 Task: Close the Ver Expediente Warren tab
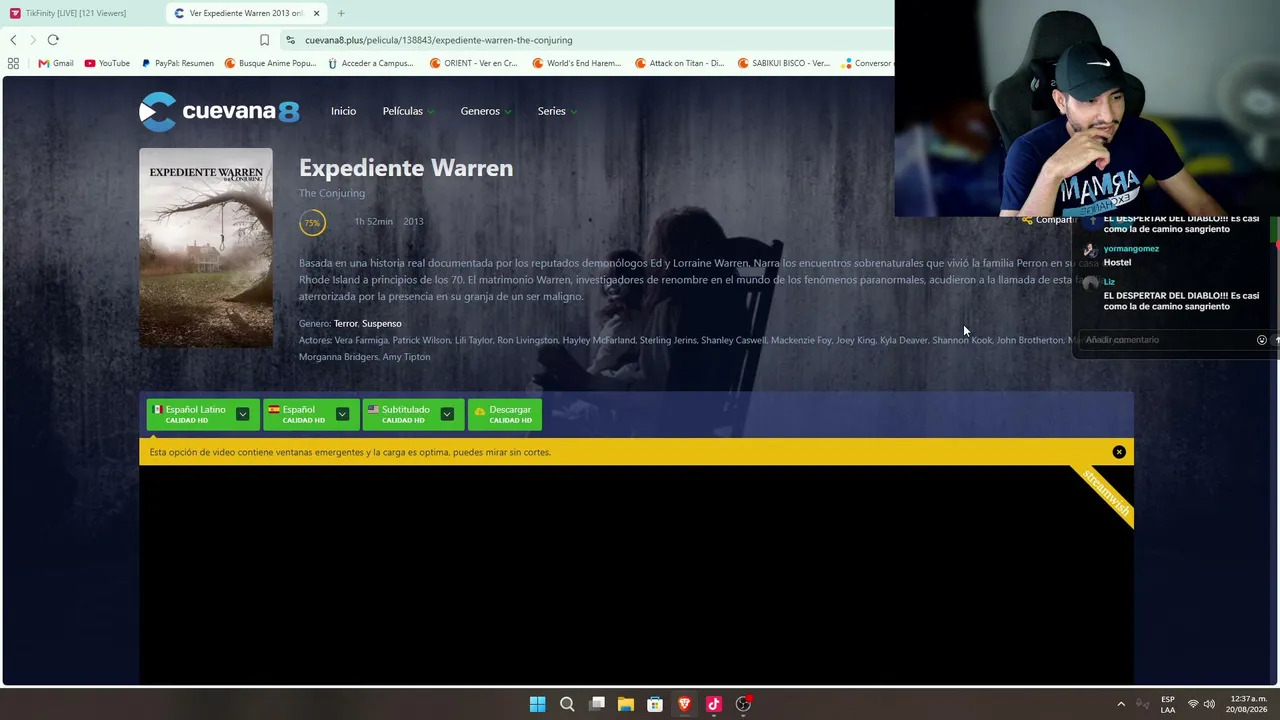[x=317, y=13]
